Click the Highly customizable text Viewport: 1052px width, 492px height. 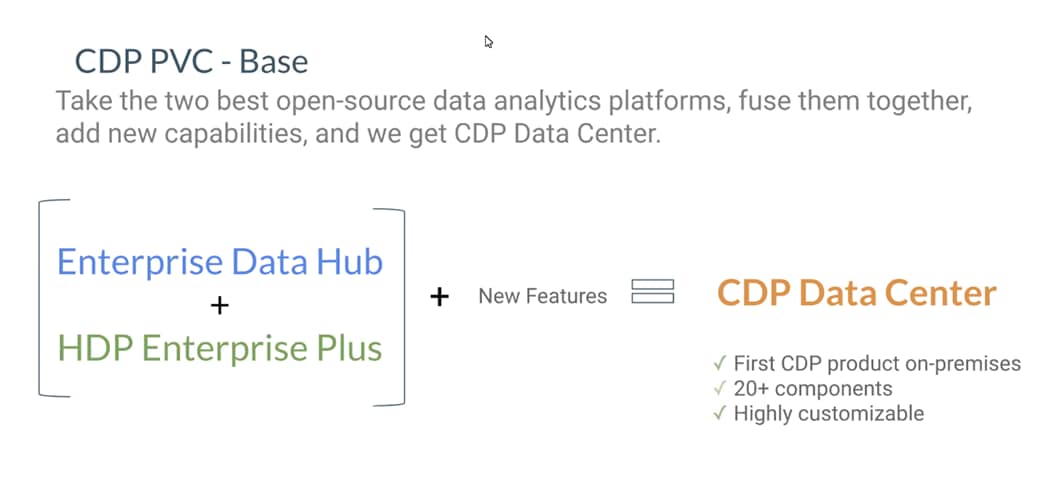pos(829,413)
